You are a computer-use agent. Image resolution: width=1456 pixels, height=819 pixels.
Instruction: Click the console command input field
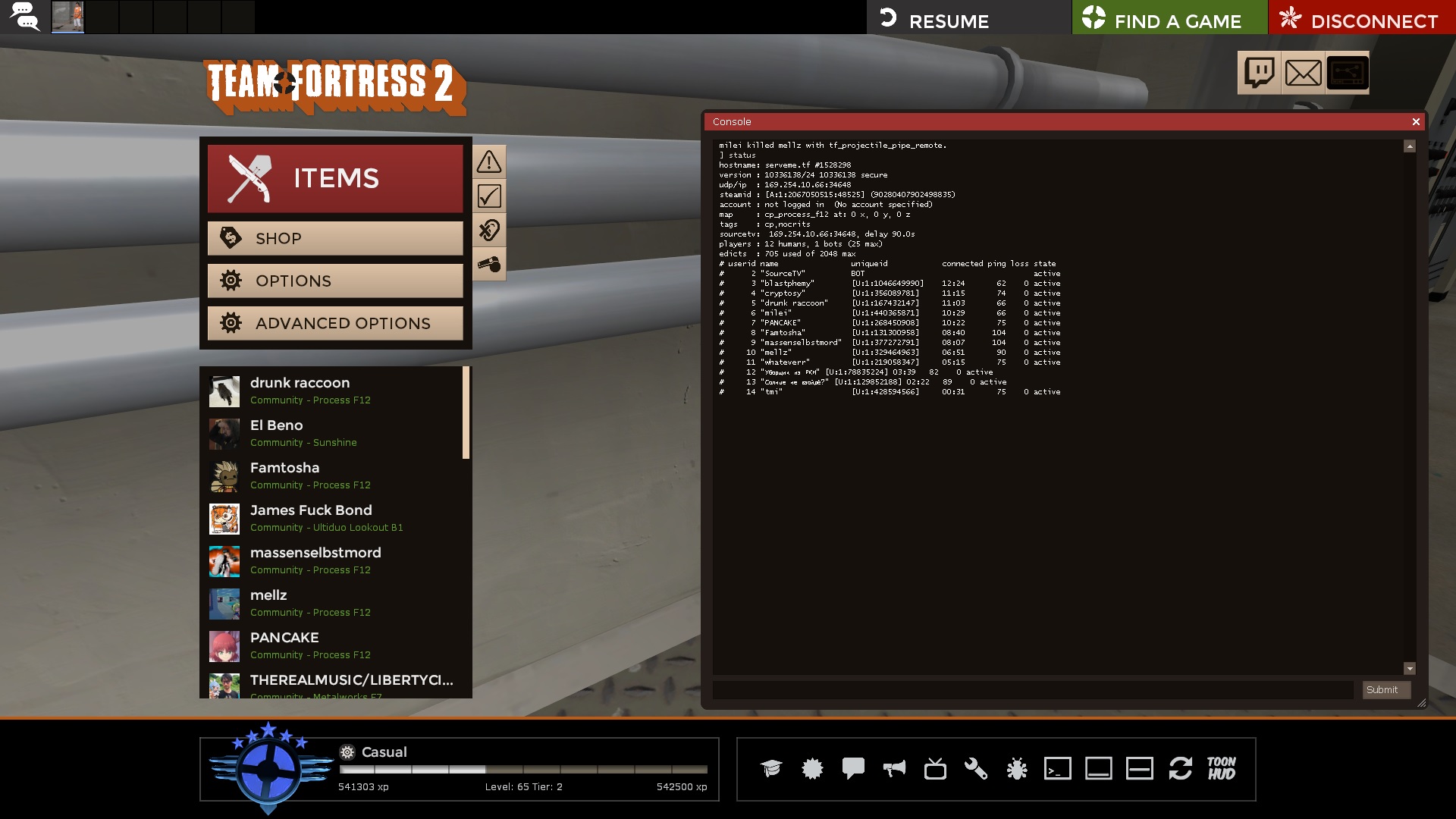pyautogui.click(x=1032, y=690)
